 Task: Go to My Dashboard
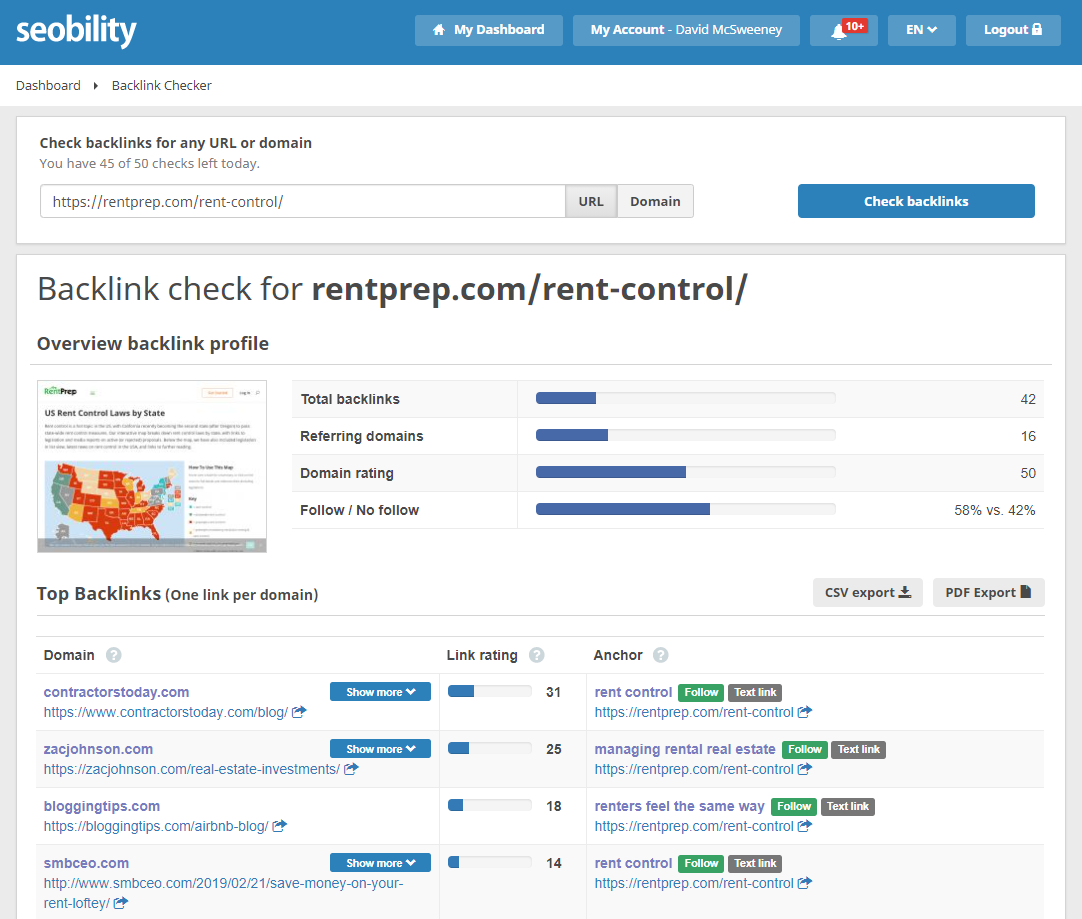489,30
